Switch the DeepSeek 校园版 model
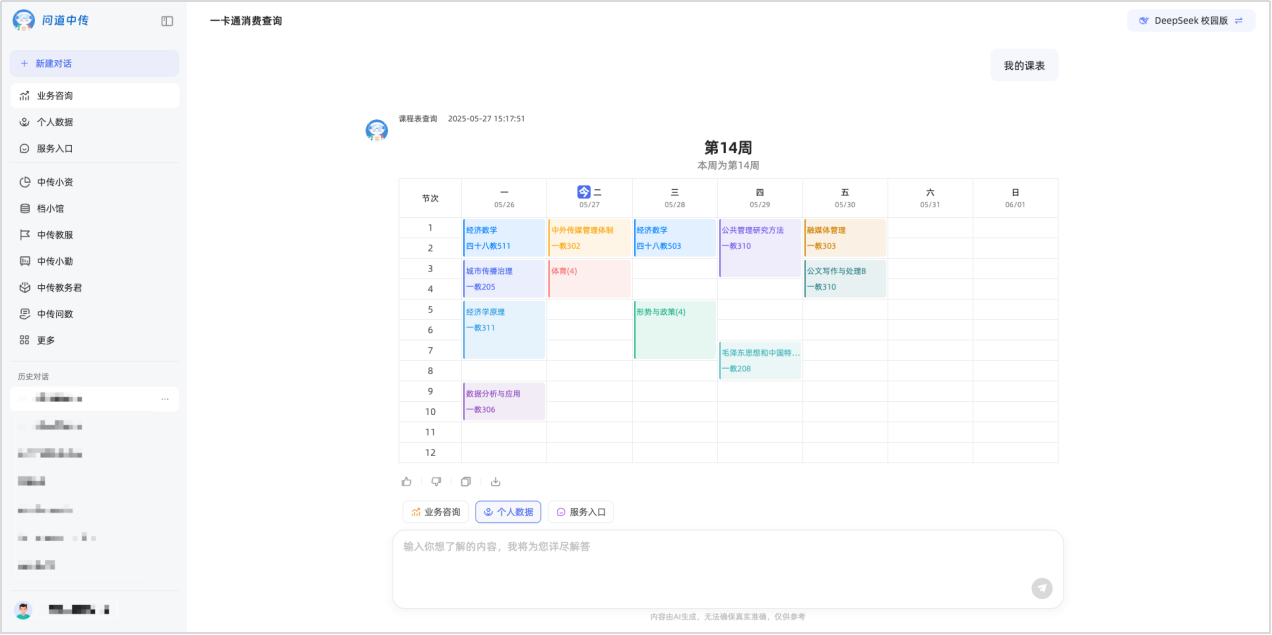1272x635 pixels. click(x=1190, y=21)
